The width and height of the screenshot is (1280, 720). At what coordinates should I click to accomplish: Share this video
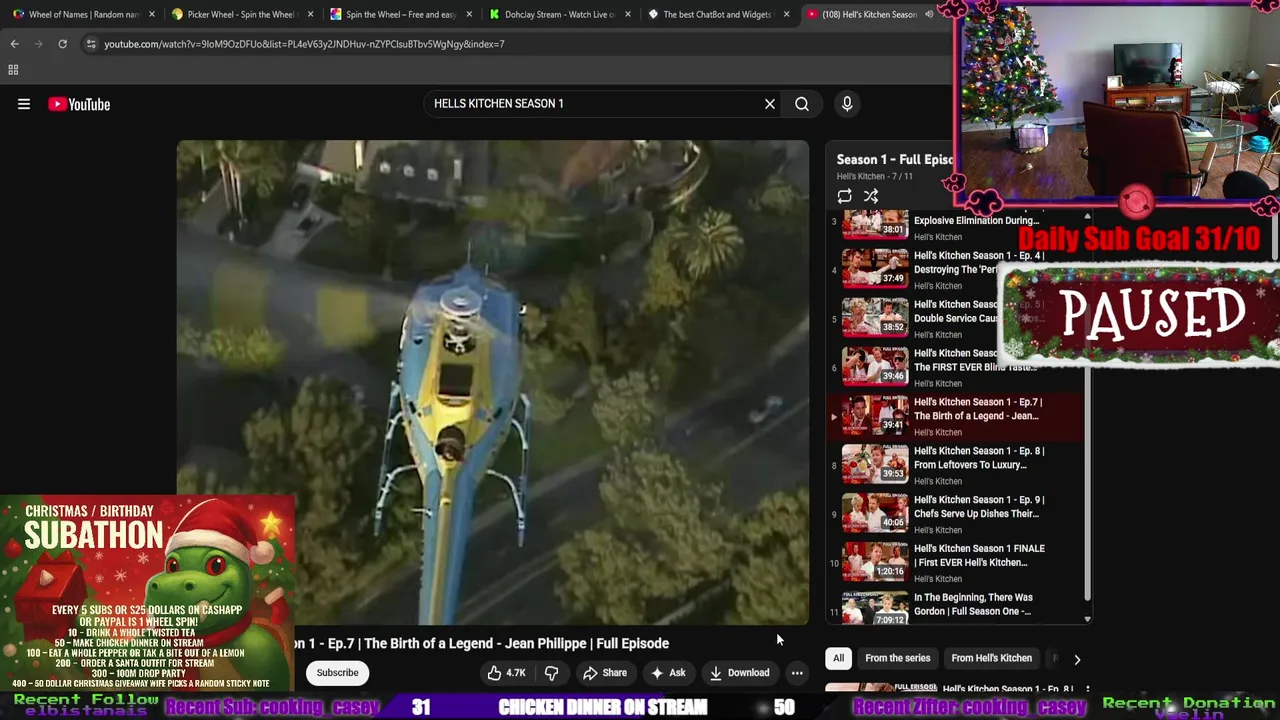(604, 673)
